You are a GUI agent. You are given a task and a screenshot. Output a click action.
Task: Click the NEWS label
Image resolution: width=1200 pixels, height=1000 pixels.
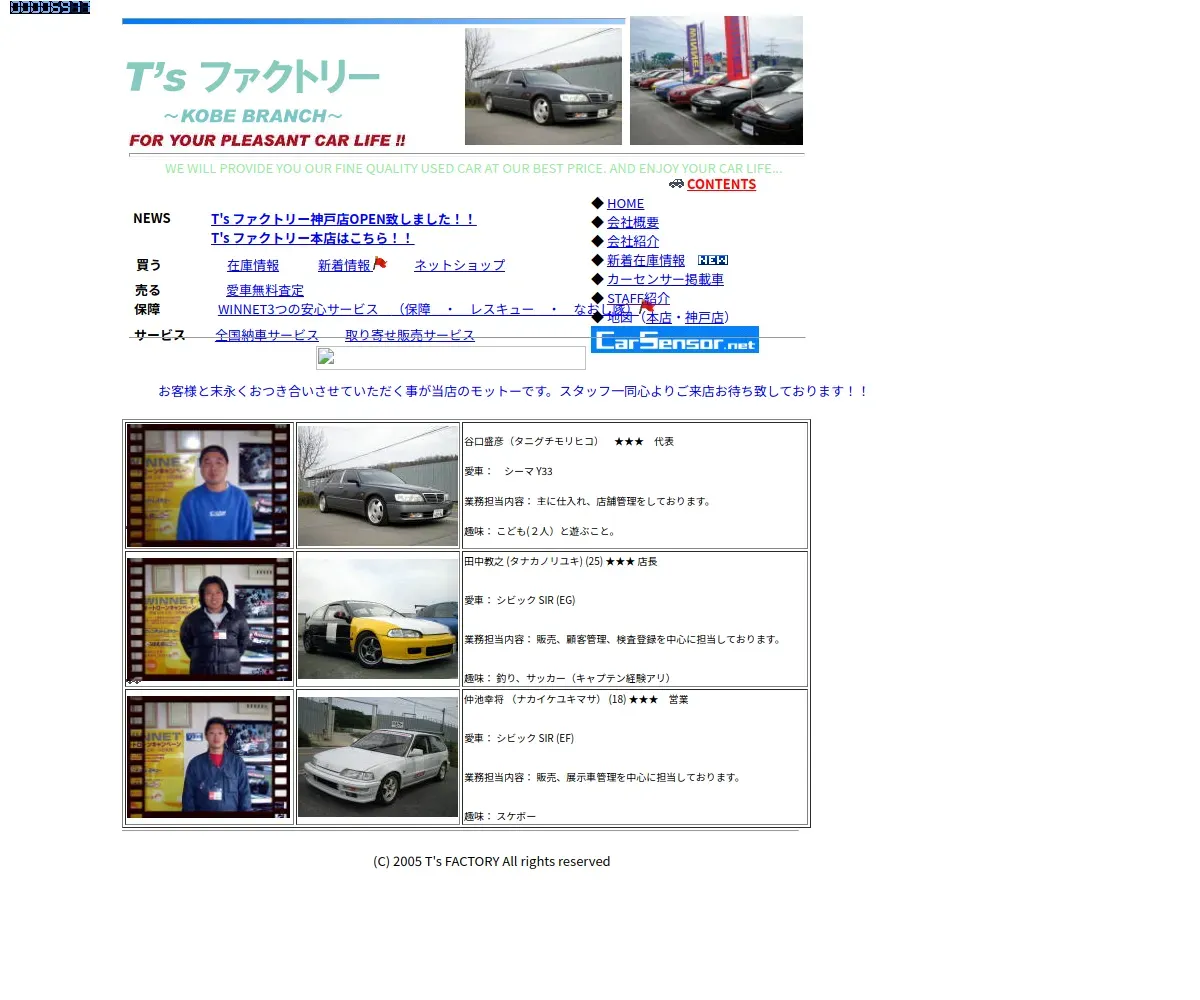pyautogui.click(x=152, y=218)
